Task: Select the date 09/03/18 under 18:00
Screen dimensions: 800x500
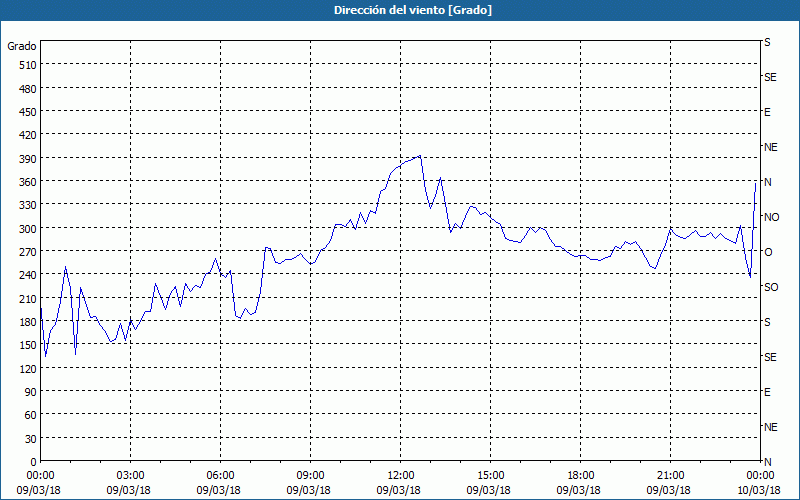Action: (579, 490)
